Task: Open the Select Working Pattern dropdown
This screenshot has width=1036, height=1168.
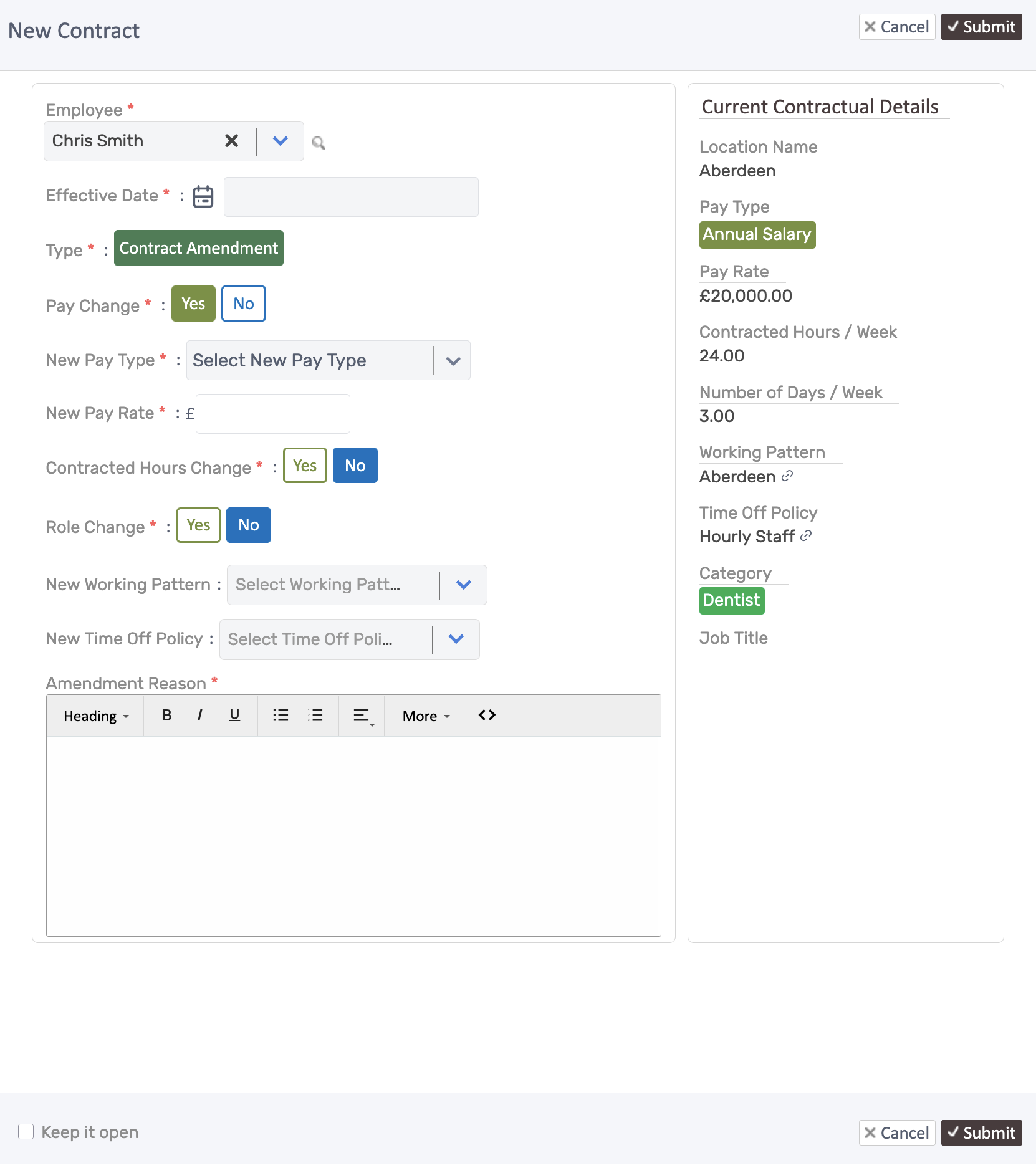Action: [x=463, y=585]
